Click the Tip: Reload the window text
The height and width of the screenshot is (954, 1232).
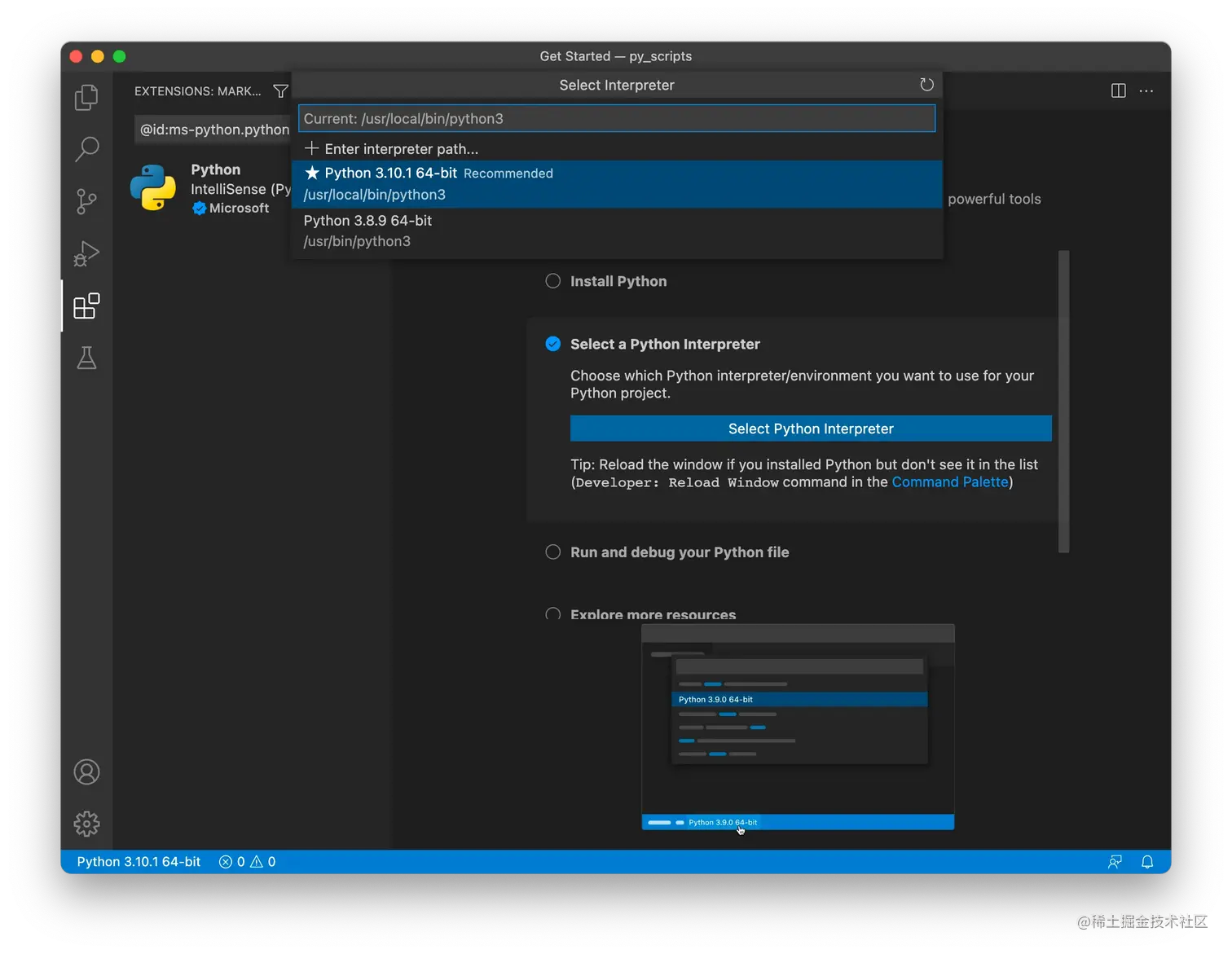coord(803,473)
